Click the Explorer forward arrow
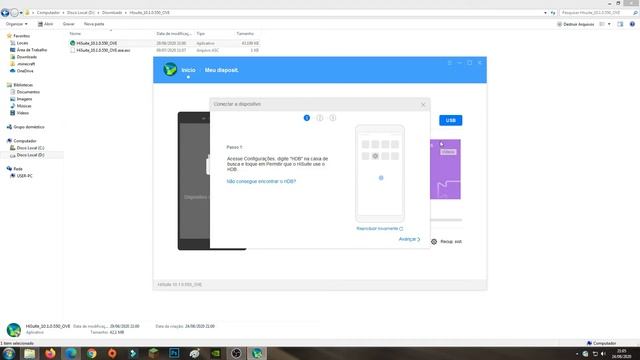Screen dimensions: 640x360 click(14, 13)
